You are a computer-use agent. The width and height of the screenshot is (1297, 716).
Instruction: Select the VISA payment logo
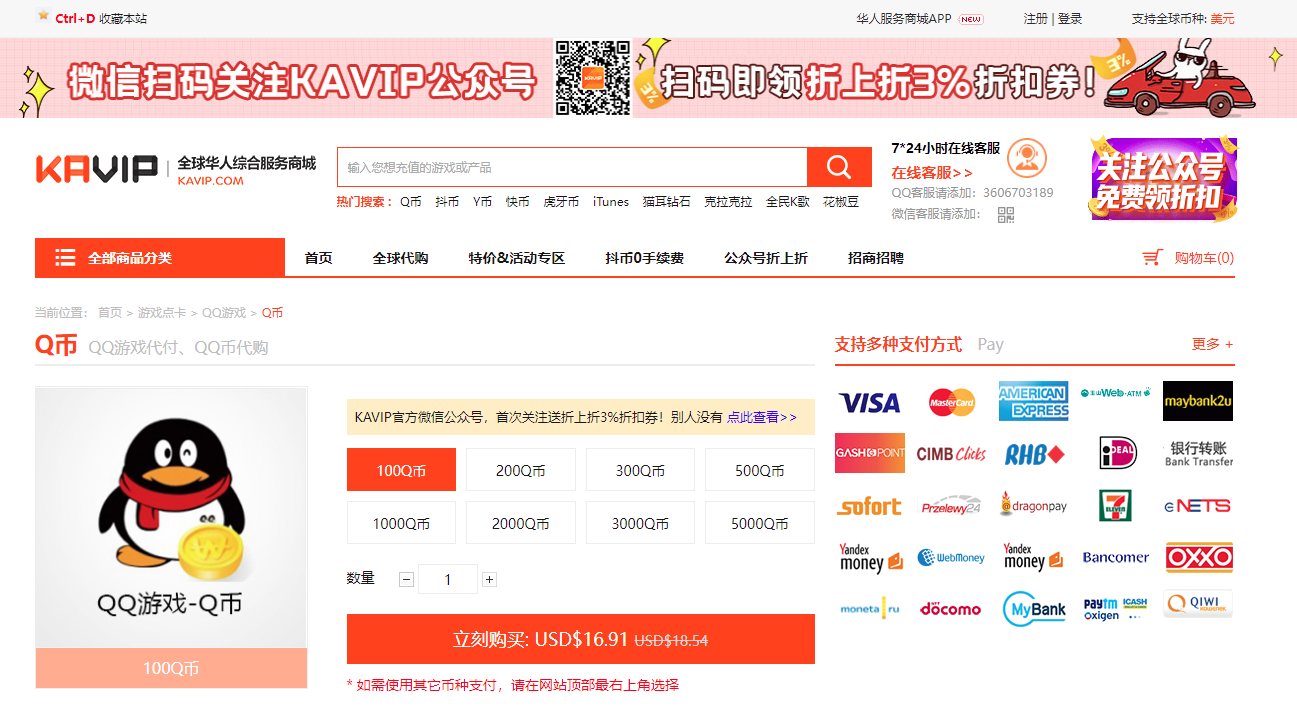pos(869,402)
